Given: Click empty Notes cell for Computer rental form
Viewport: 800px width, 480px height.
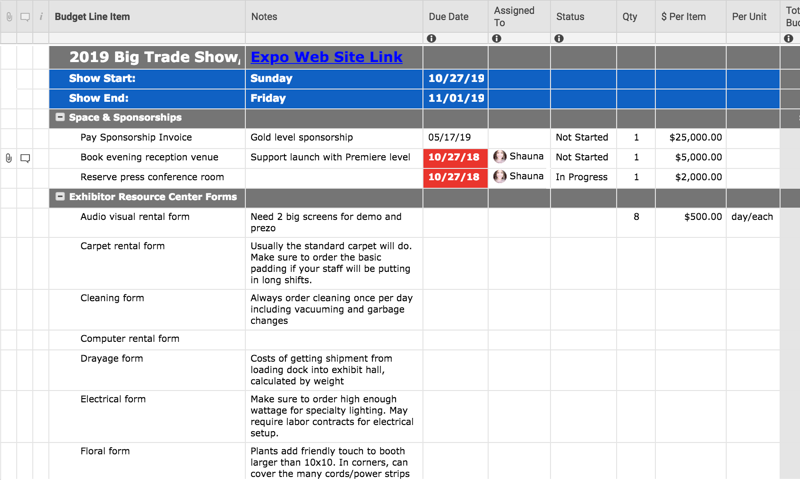Looking at the screenshot, I should pos(334,340).
